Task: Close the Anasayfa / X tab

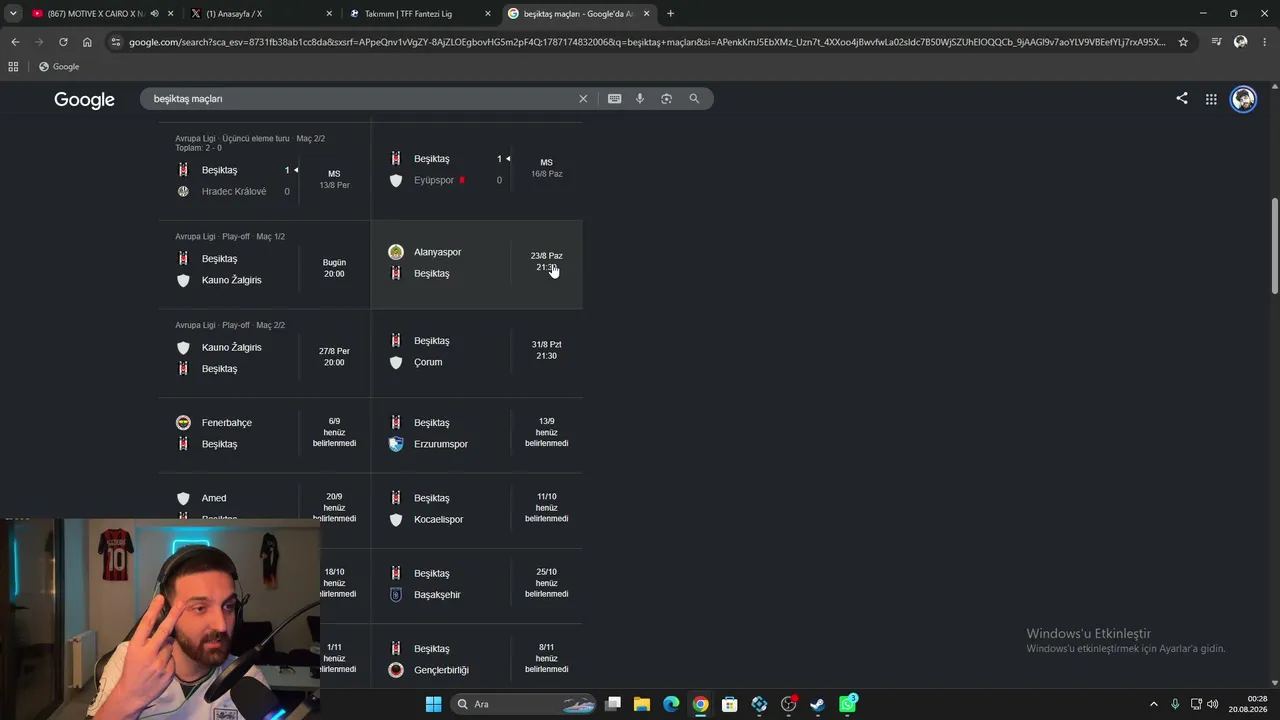Action: [329, 14]
